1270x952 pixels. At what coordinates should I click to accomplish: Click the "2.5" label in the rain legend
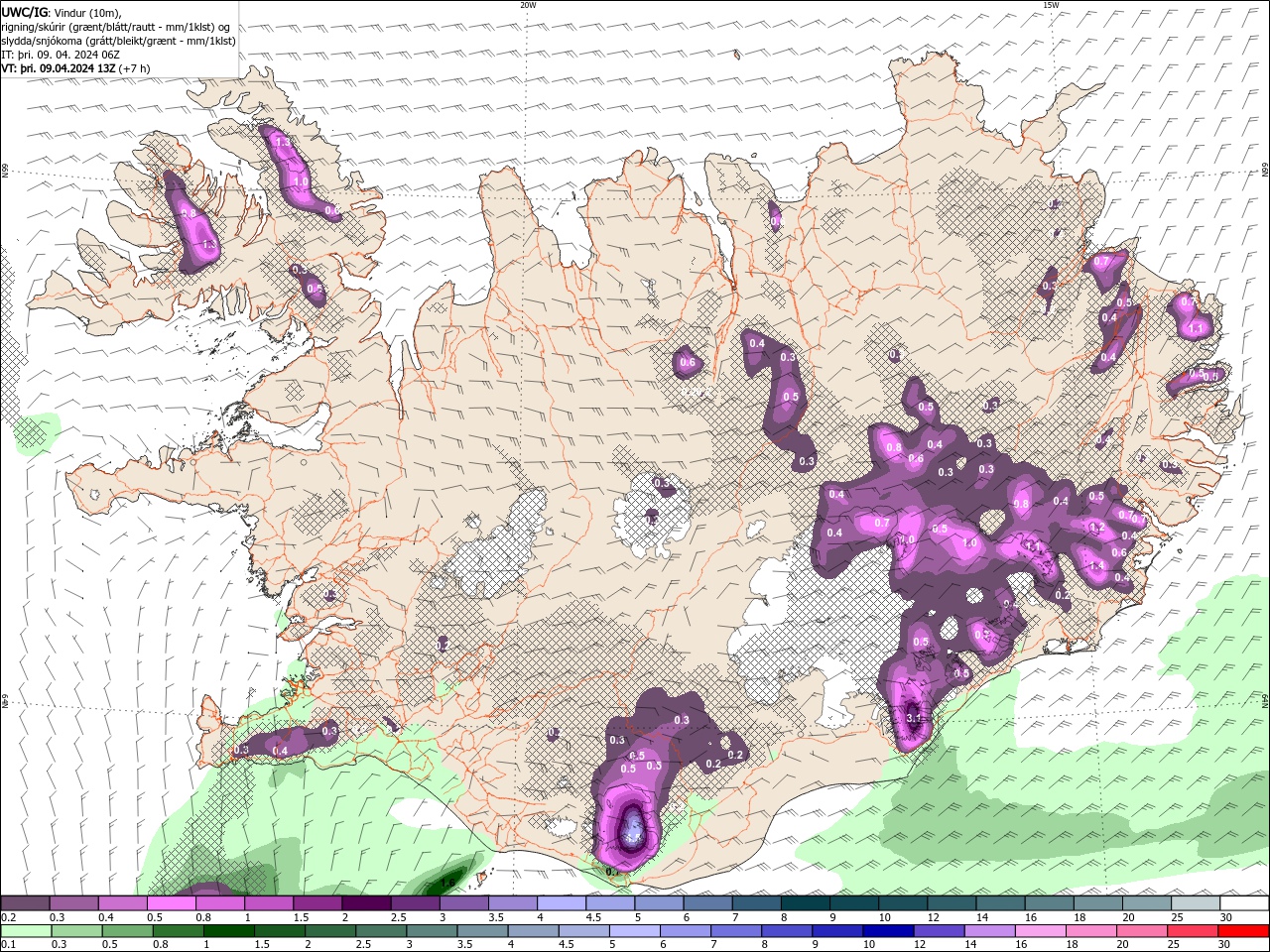point(361,945)
